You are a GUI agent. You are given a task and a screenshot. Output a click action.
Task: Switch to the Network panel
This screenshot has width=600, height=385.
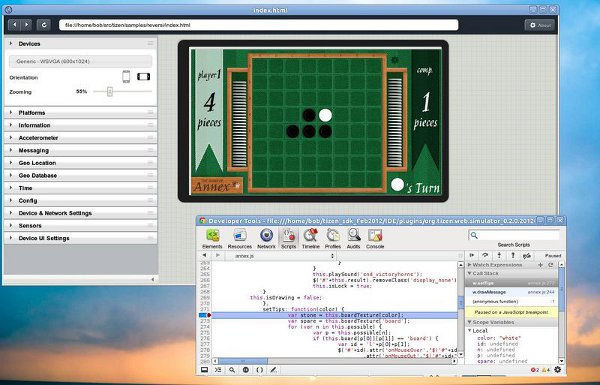[x=266, y=239]
